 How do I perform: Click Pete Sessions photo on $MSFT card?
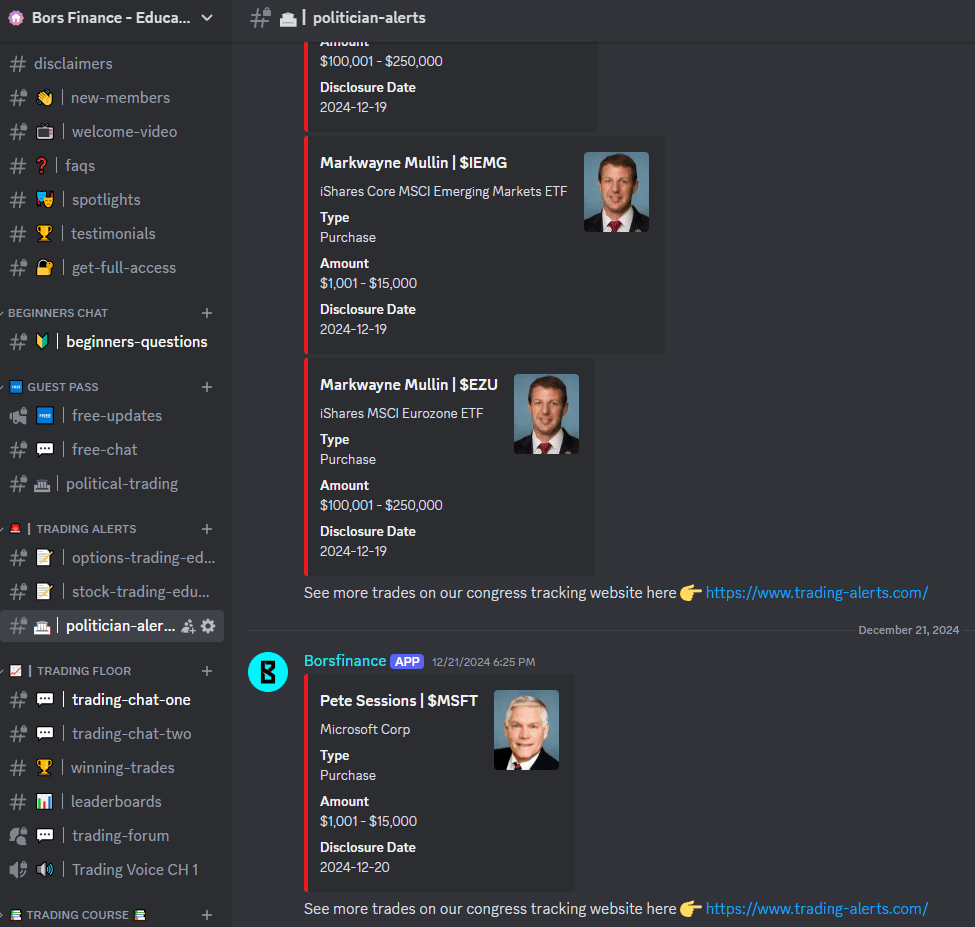tap(526, 730)
